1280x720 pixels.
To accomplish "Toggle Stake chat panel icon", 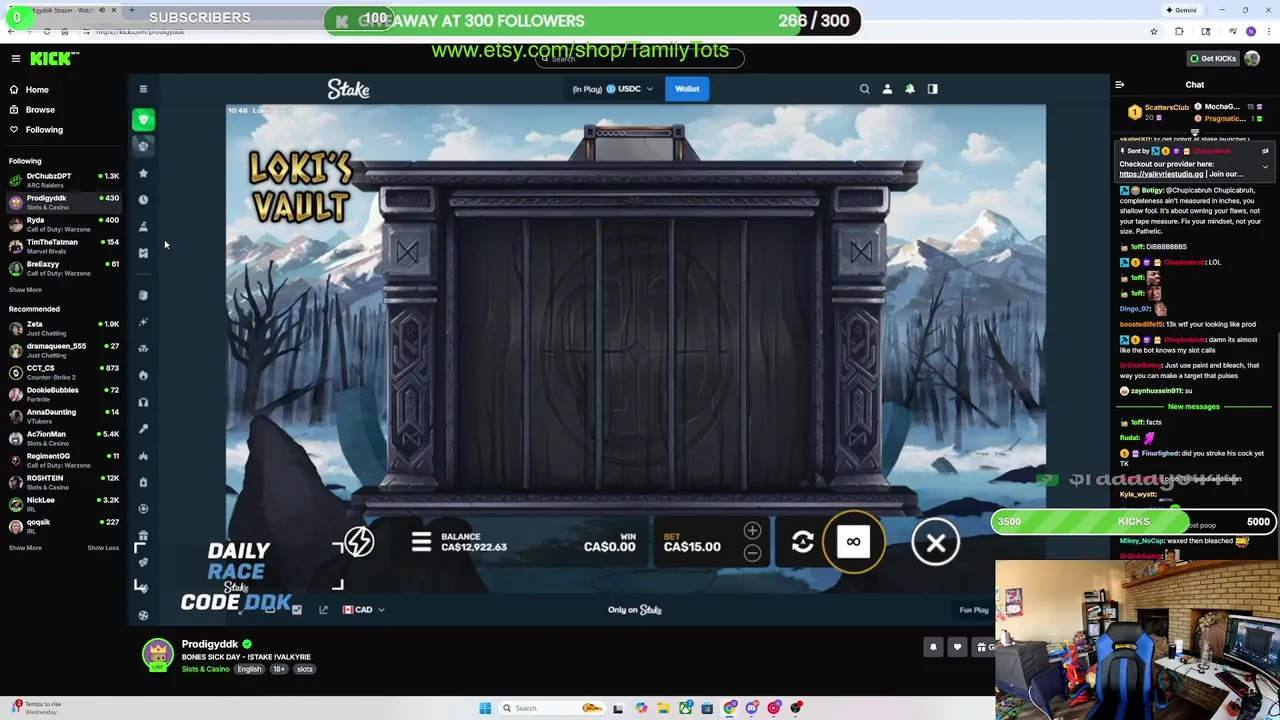I will click(932, 89).
